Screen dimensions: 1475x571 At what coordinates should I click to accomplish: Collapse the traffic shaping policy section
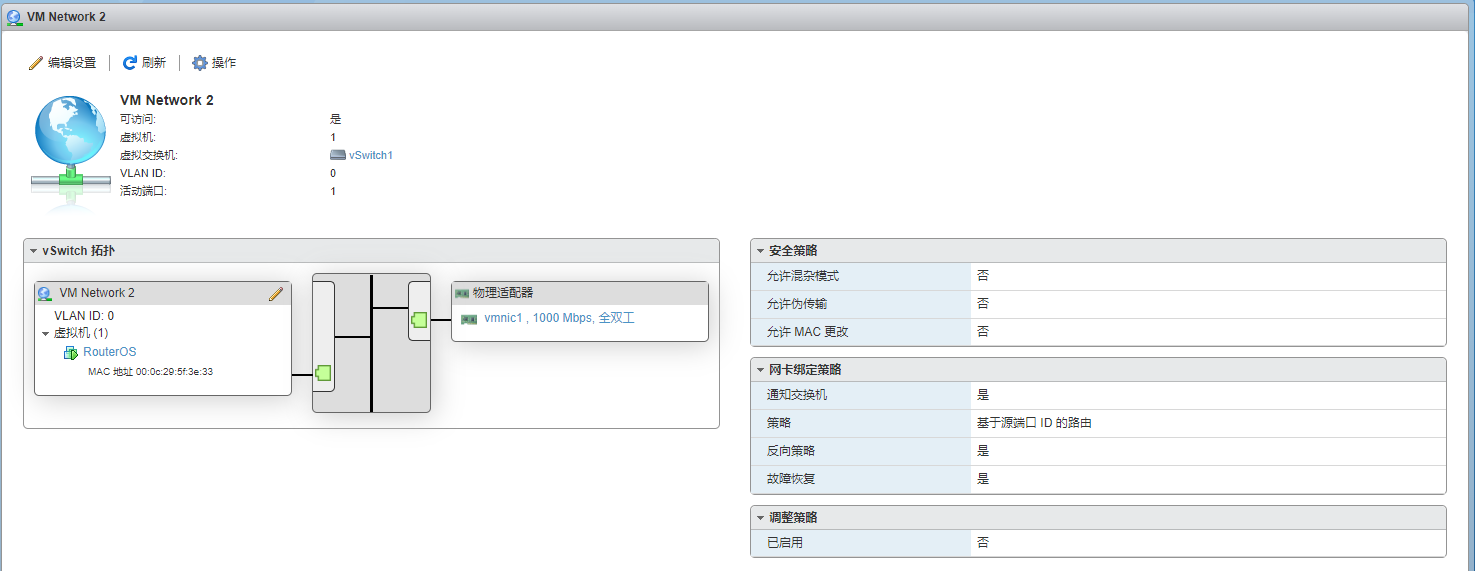click(x=760, y=518)
